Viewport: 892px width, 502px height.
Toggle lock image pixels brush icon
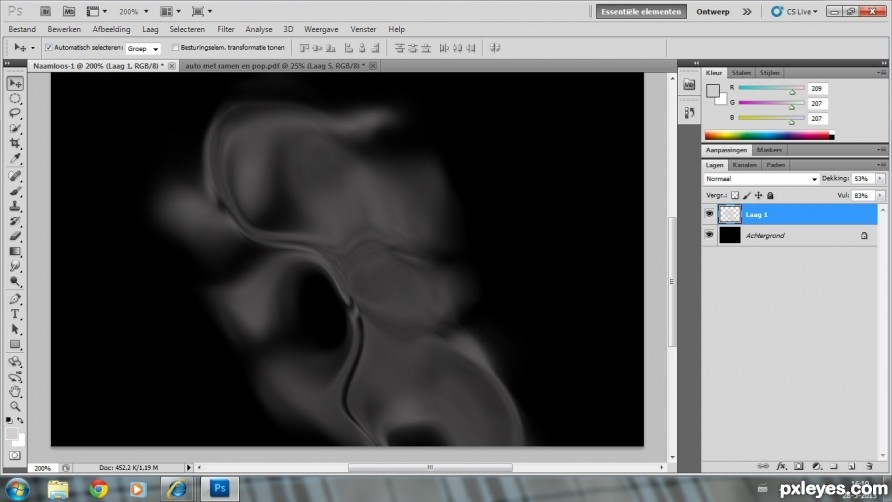click(x=746, y=195)
